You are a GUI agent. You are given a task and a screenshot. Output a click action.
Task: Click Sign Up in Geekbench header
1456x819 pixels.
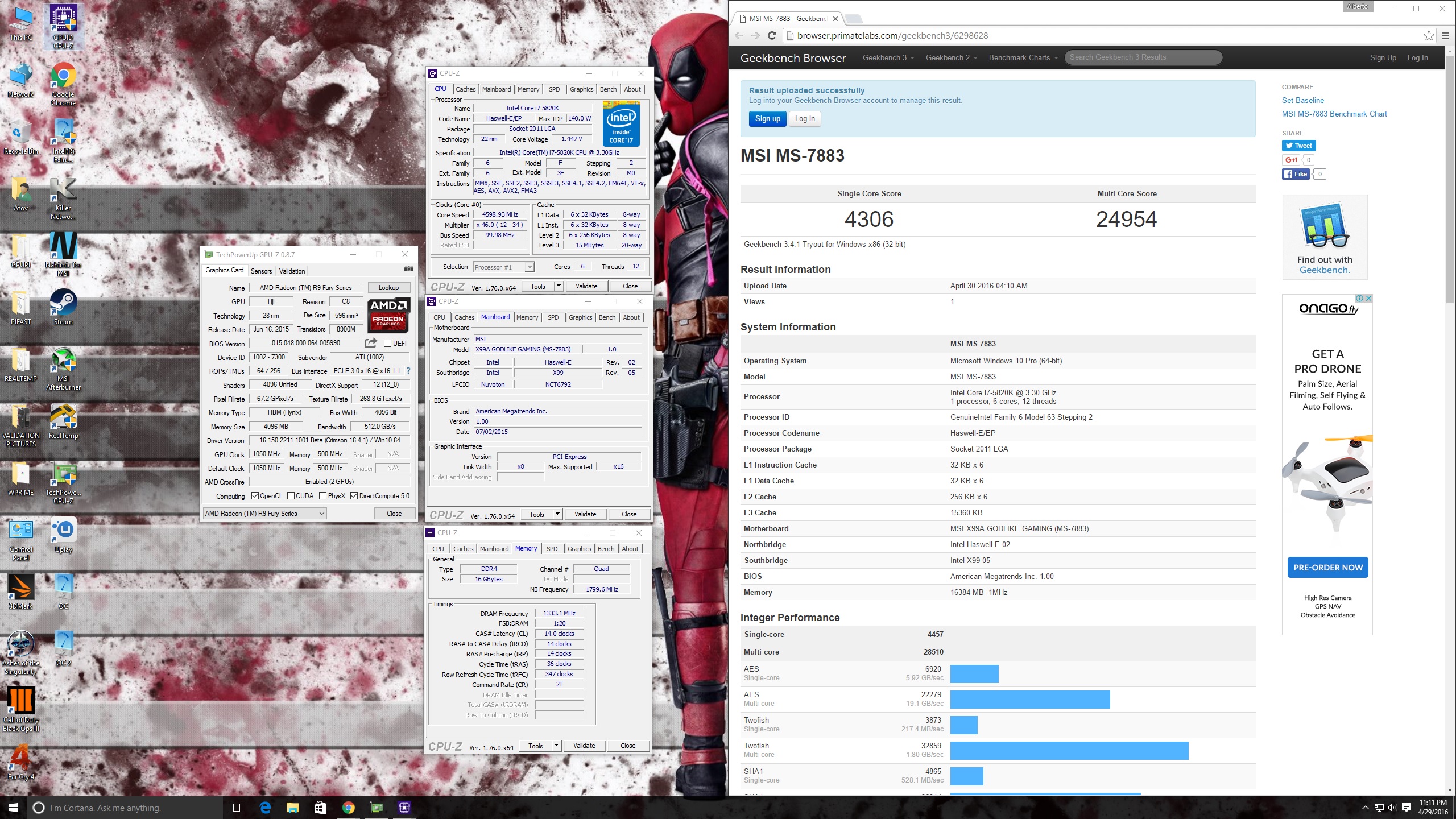[1383, 57]
